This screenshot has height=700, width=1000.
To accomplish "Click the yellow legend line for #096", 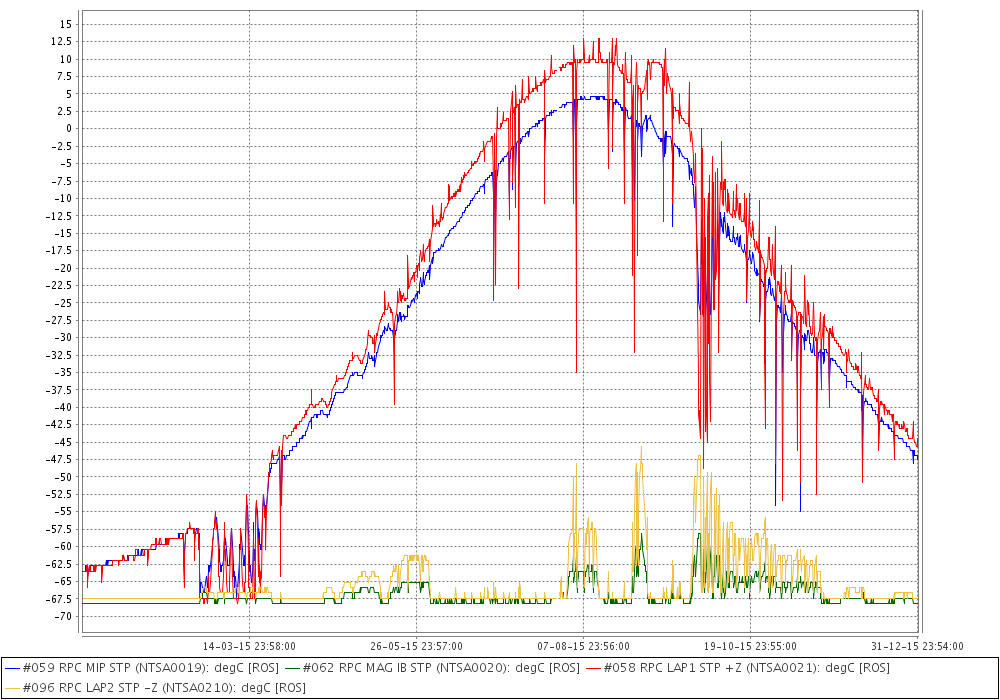I will coord(12,689).
